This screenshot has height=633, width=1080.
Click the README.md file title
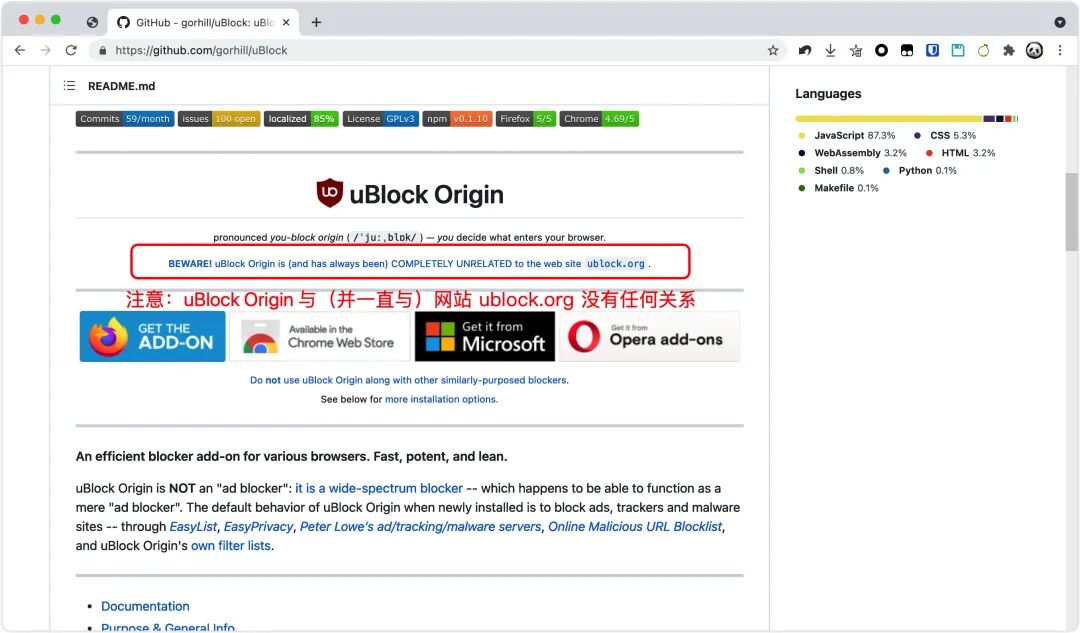(x=121, y=86)
